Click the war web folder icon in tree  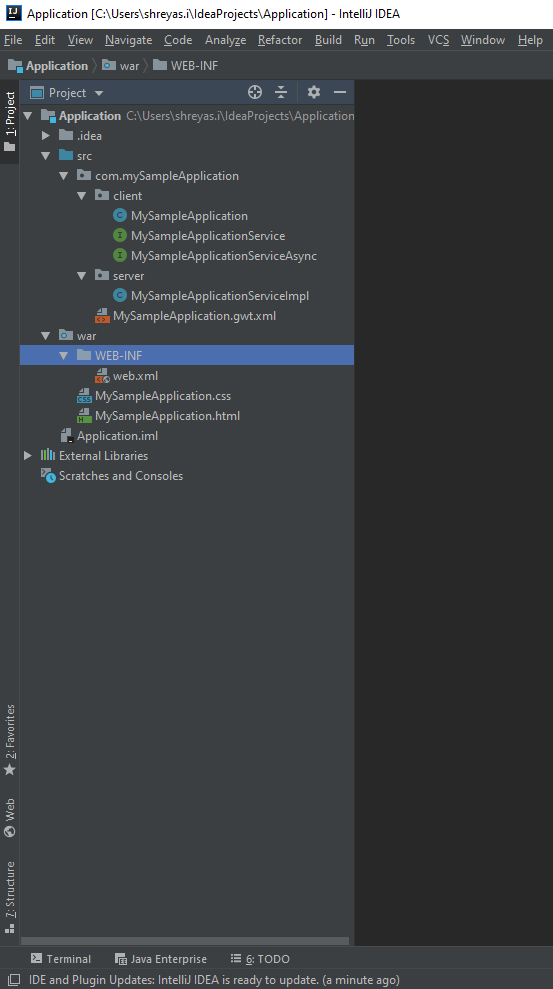66,336
